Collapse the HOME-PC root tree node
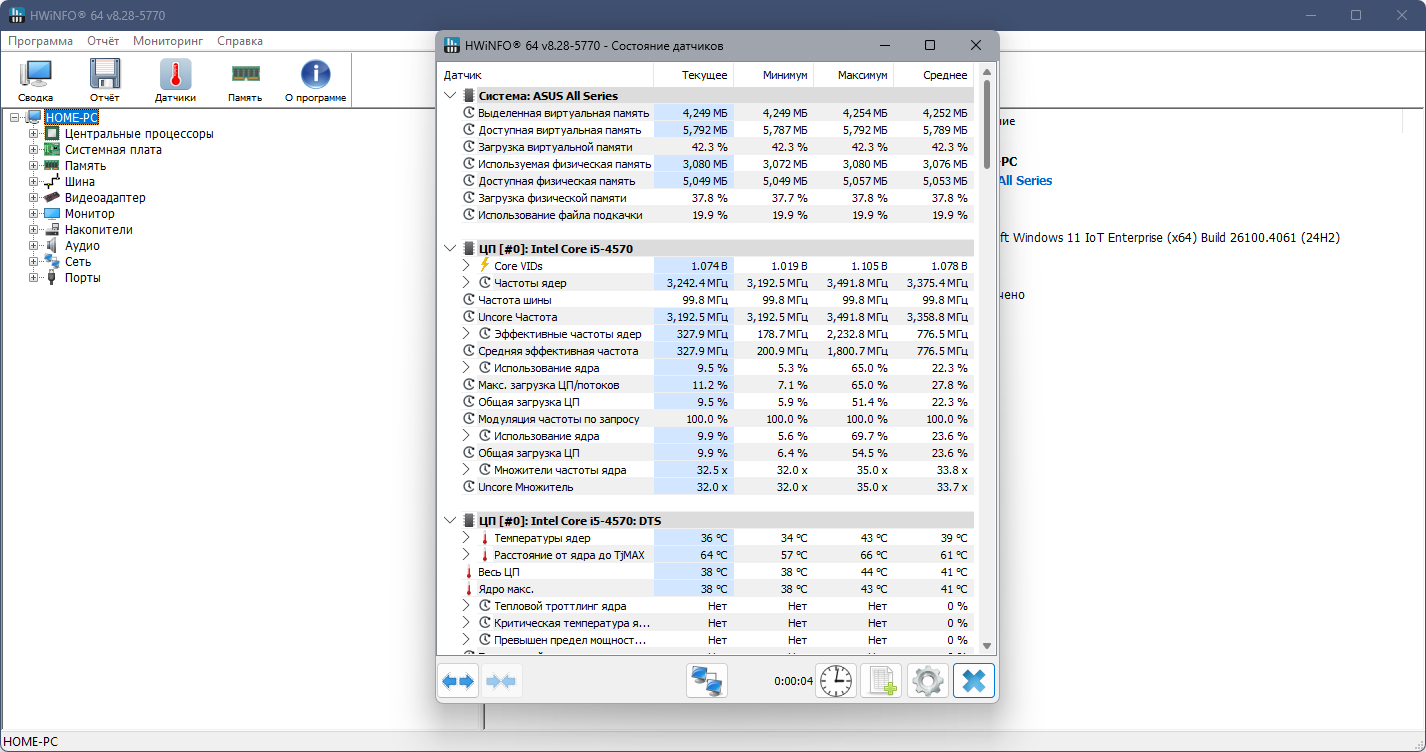Screen dimensions: 1426x752 pos(16,118)
